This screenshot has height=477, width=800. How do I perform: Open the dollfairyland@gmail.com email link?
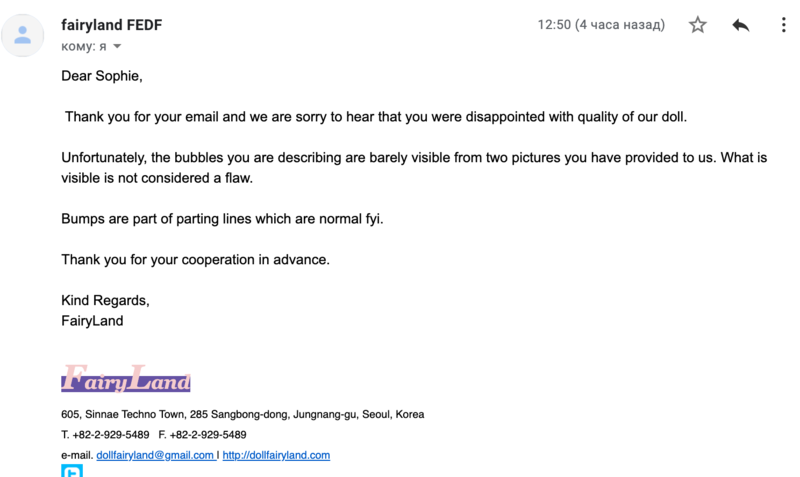point(155,455)
